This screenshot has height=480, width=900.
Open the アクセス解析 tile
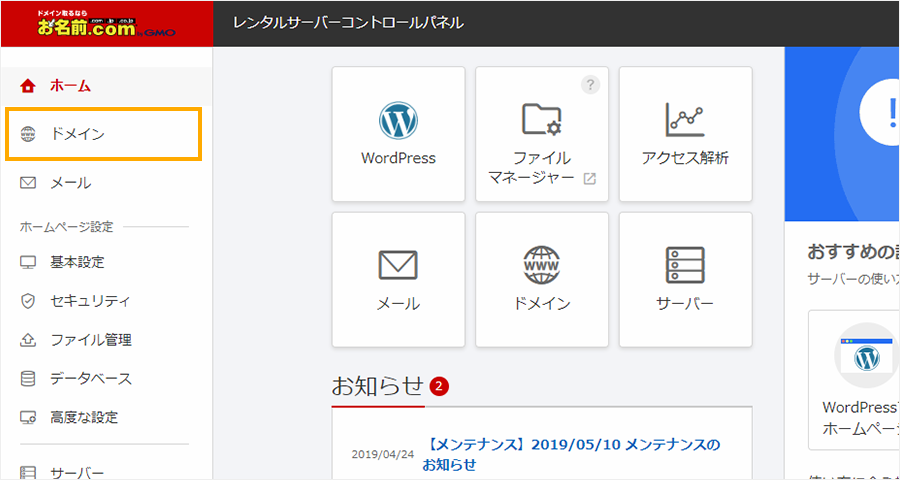click(685, 134)
